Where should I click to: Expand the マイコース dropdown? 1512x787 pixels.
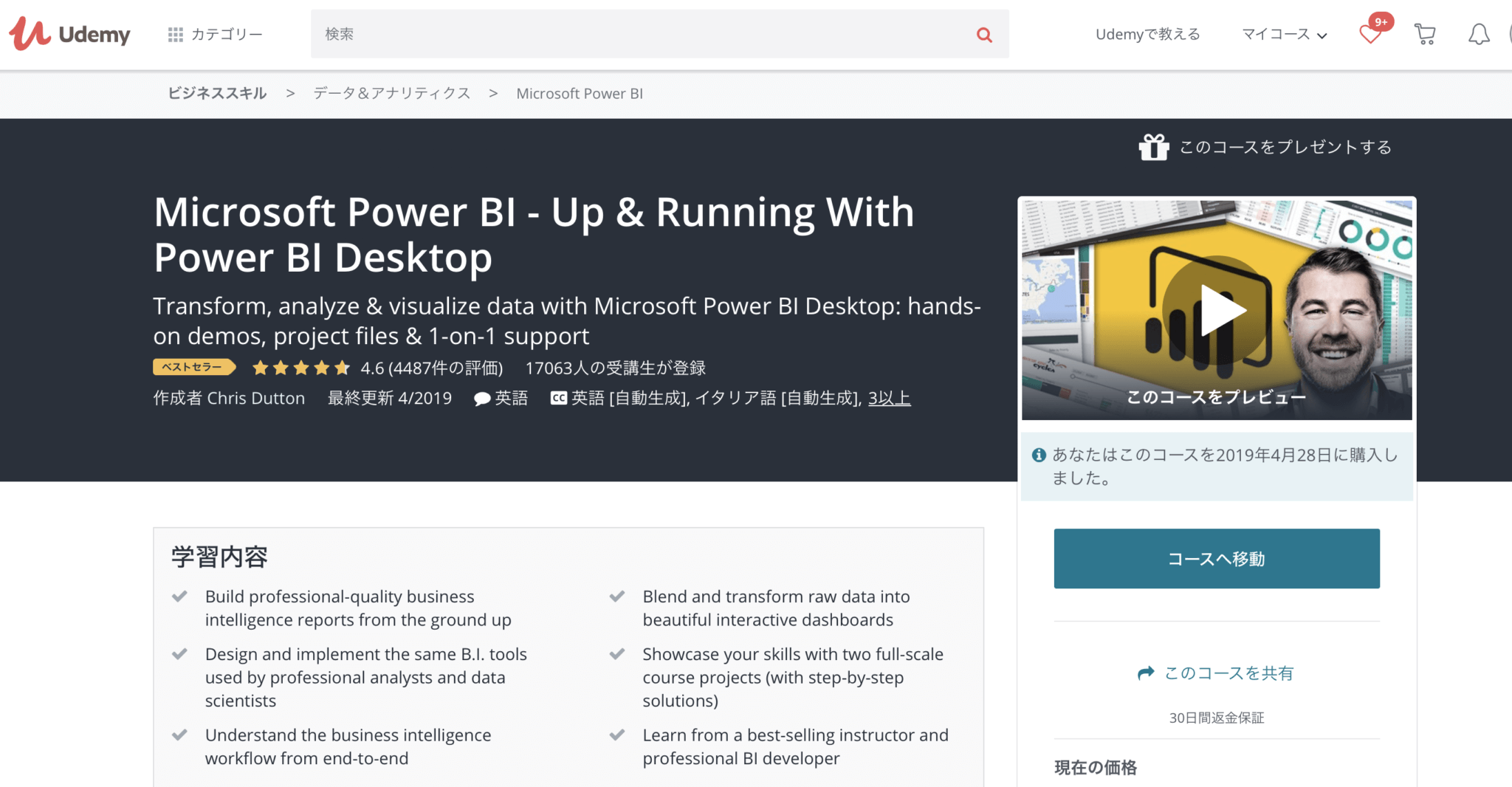(x=1284, y=34)
